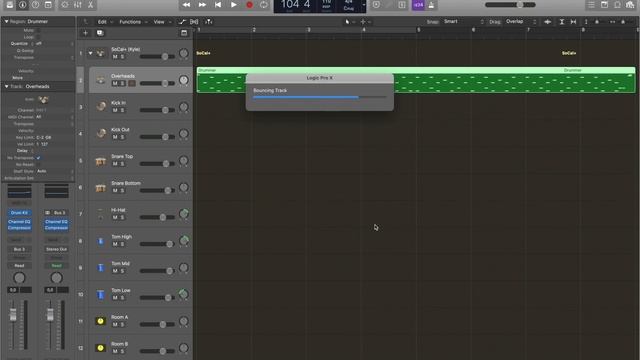Click the horizontal auto zoom button
The image size is (640, 360).
pos(573,22)
